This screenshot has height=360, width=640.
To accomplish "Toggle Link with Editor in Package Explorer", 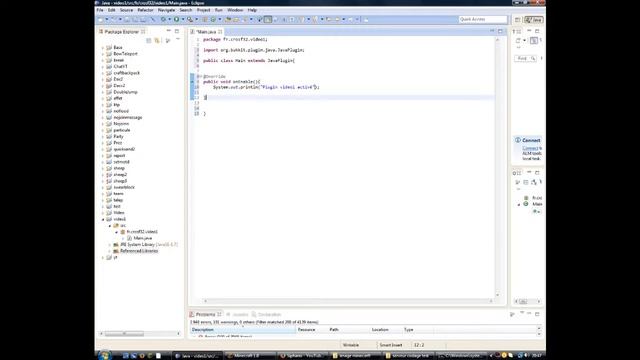I will coord(157,40).
